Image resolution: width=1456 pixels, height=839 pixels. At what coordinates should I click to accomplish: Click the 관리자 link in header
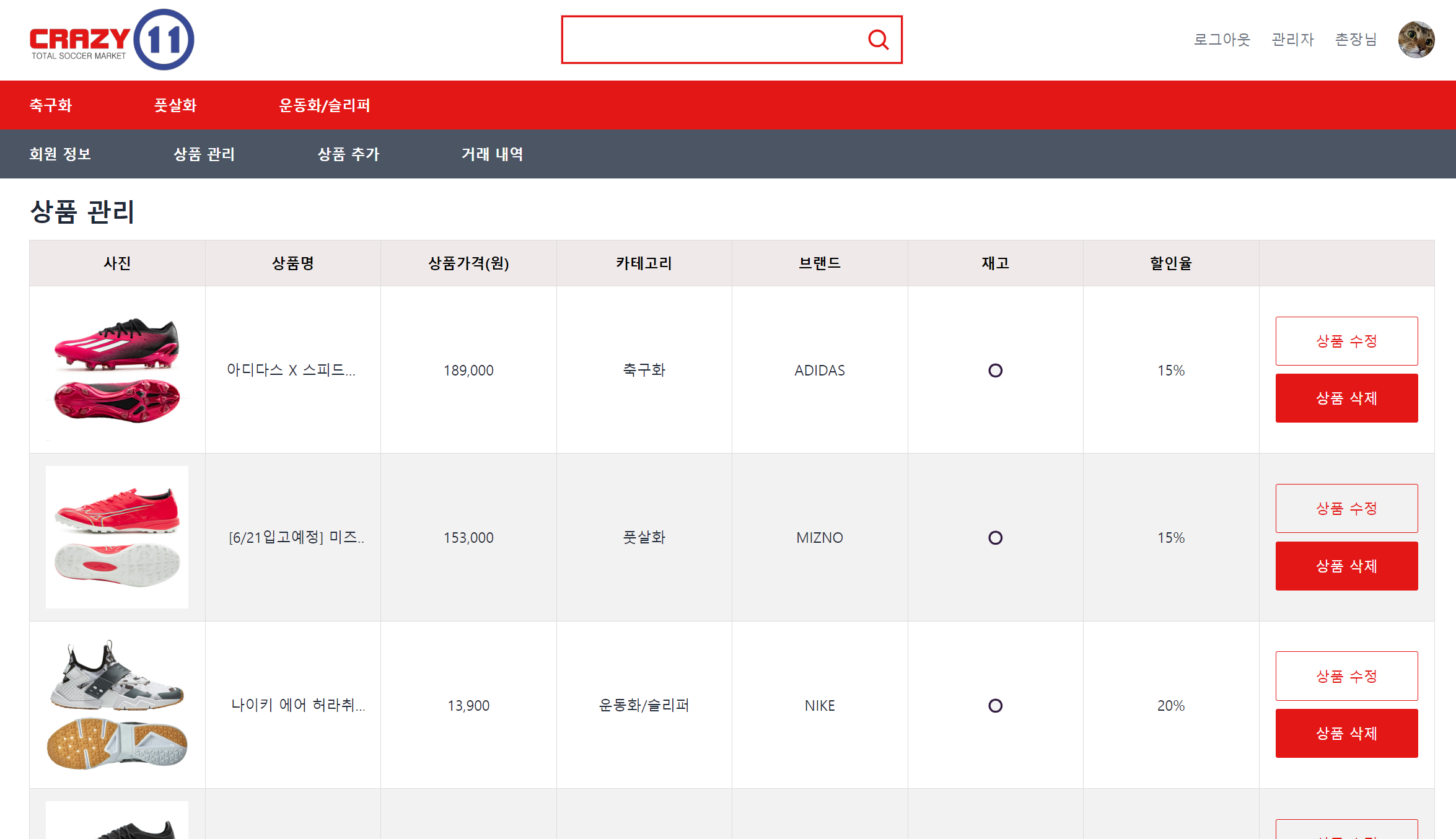1292,40
